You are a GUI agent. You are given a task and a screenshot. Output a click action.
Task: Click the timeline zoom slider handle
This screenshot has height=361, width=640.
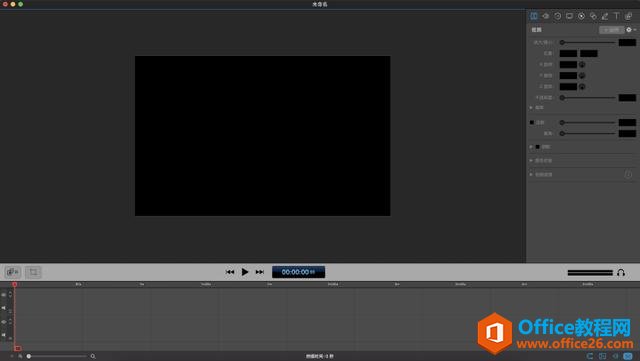[29, 356]
